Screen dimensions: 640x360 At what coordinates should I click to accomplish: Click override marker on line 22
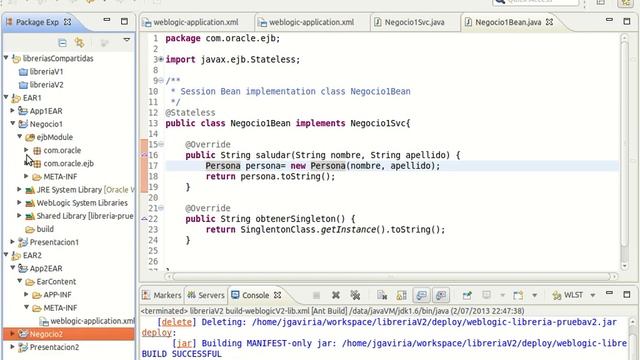tap(144, 219)
